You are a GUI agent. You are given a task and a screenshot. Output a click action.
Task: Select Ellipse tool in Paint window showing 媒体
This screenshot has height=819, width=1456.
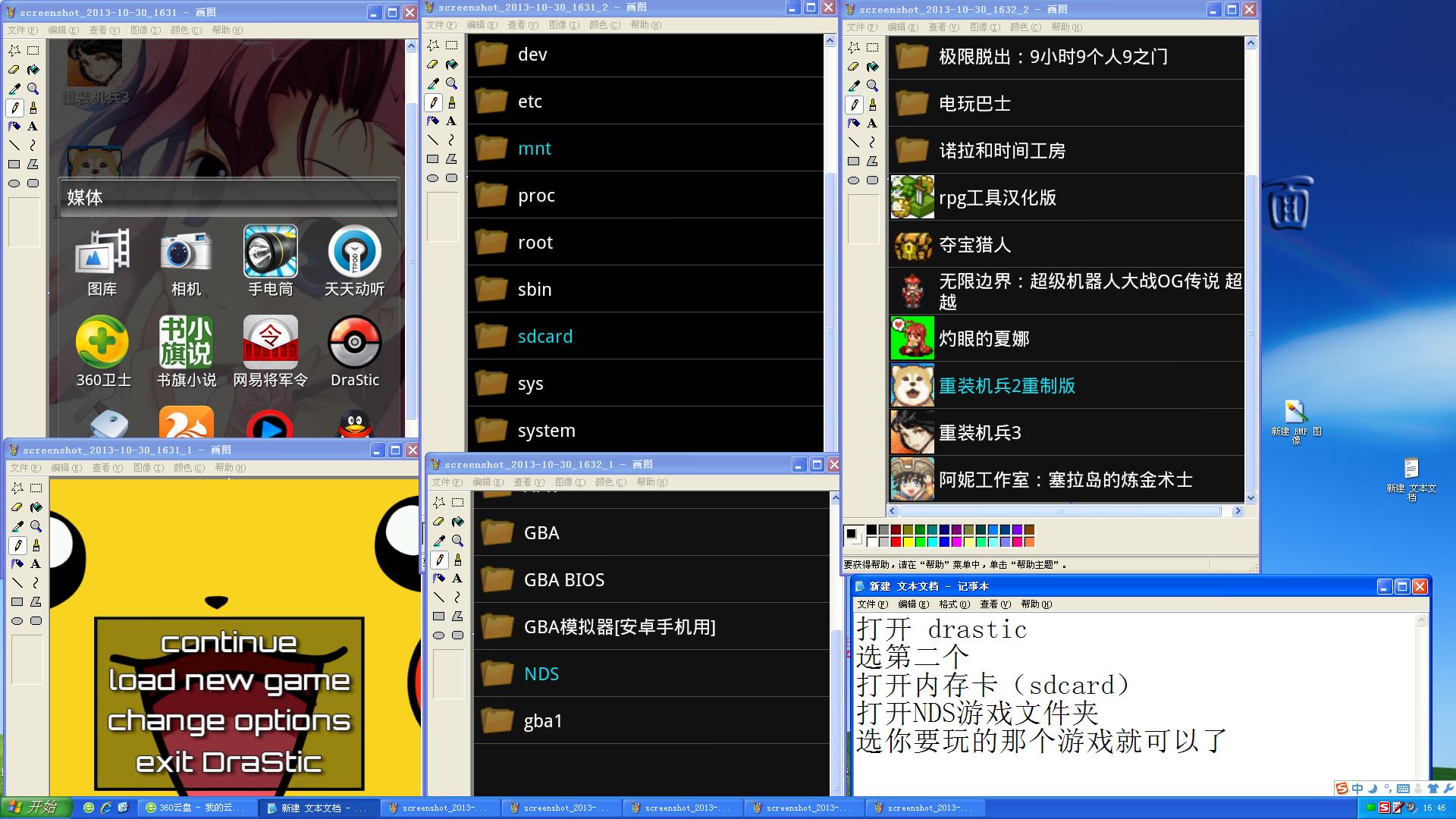tap(14, 183)
